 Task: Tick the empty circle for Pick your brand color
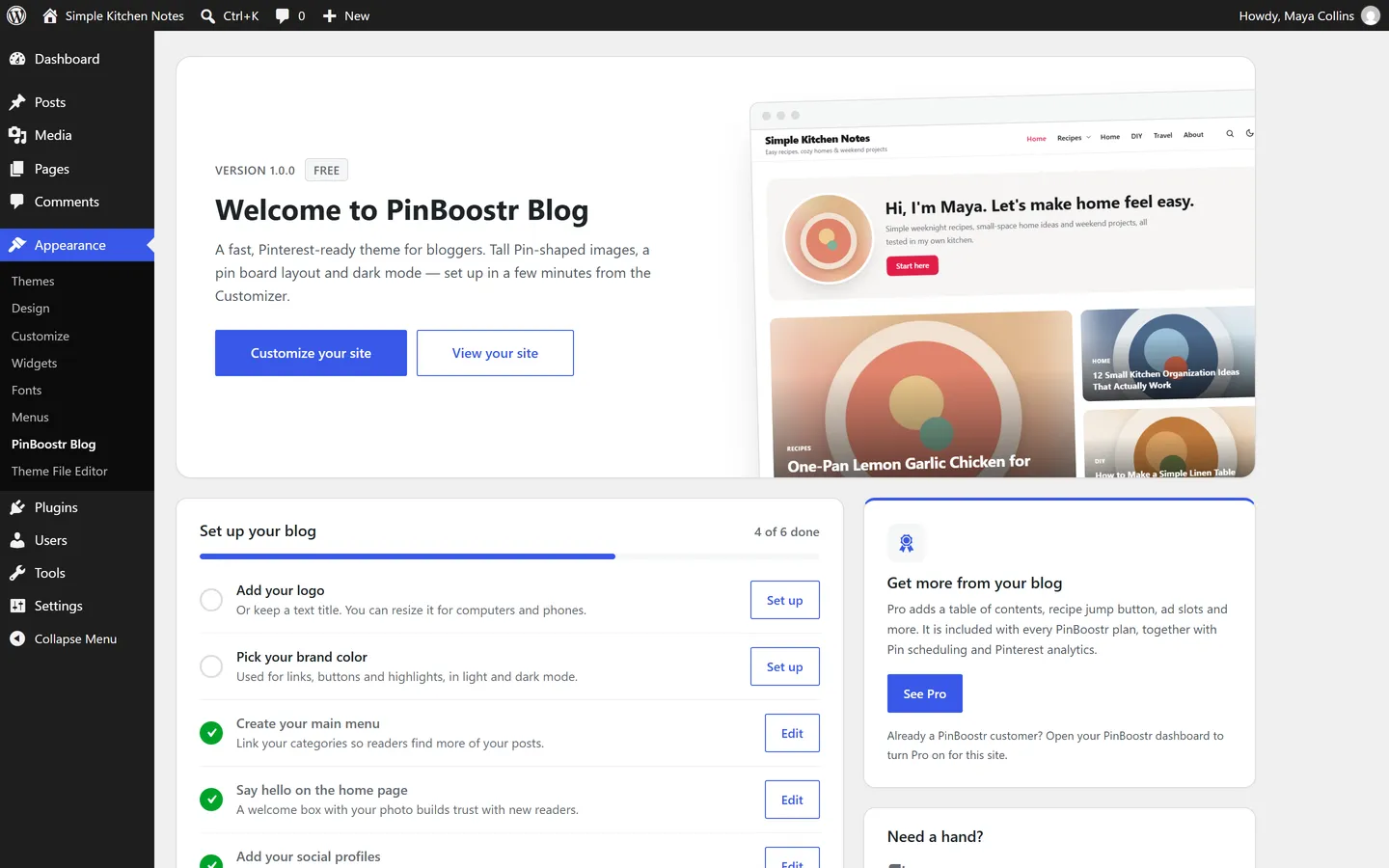point(211,666)
